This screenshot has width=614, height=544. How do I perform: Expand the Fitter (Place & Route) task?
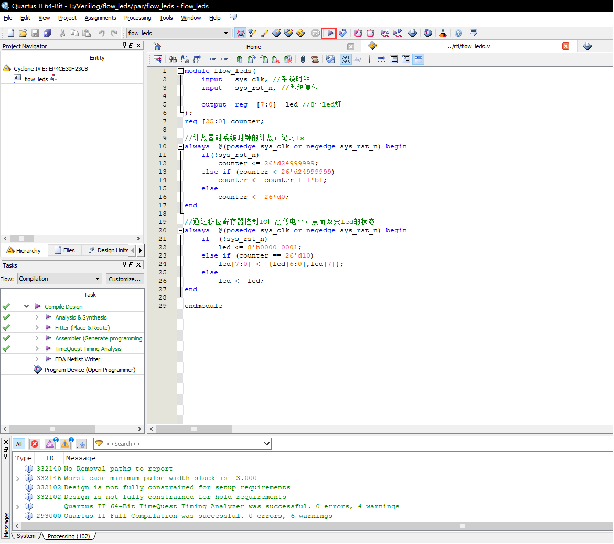[x=37, y=328]
